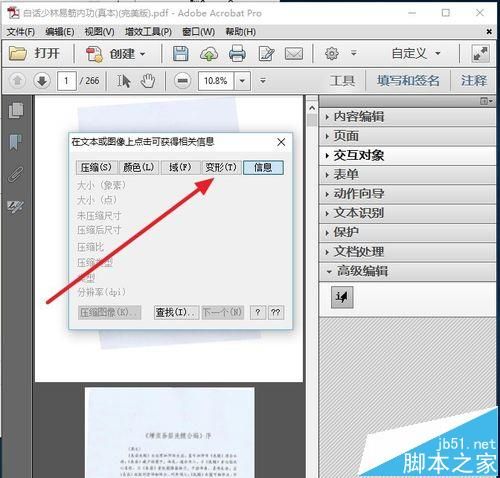The width and height of the screenshot is (500, 478).
Task: Open the zoom percentage dropdown
Action: click(242, 81)
